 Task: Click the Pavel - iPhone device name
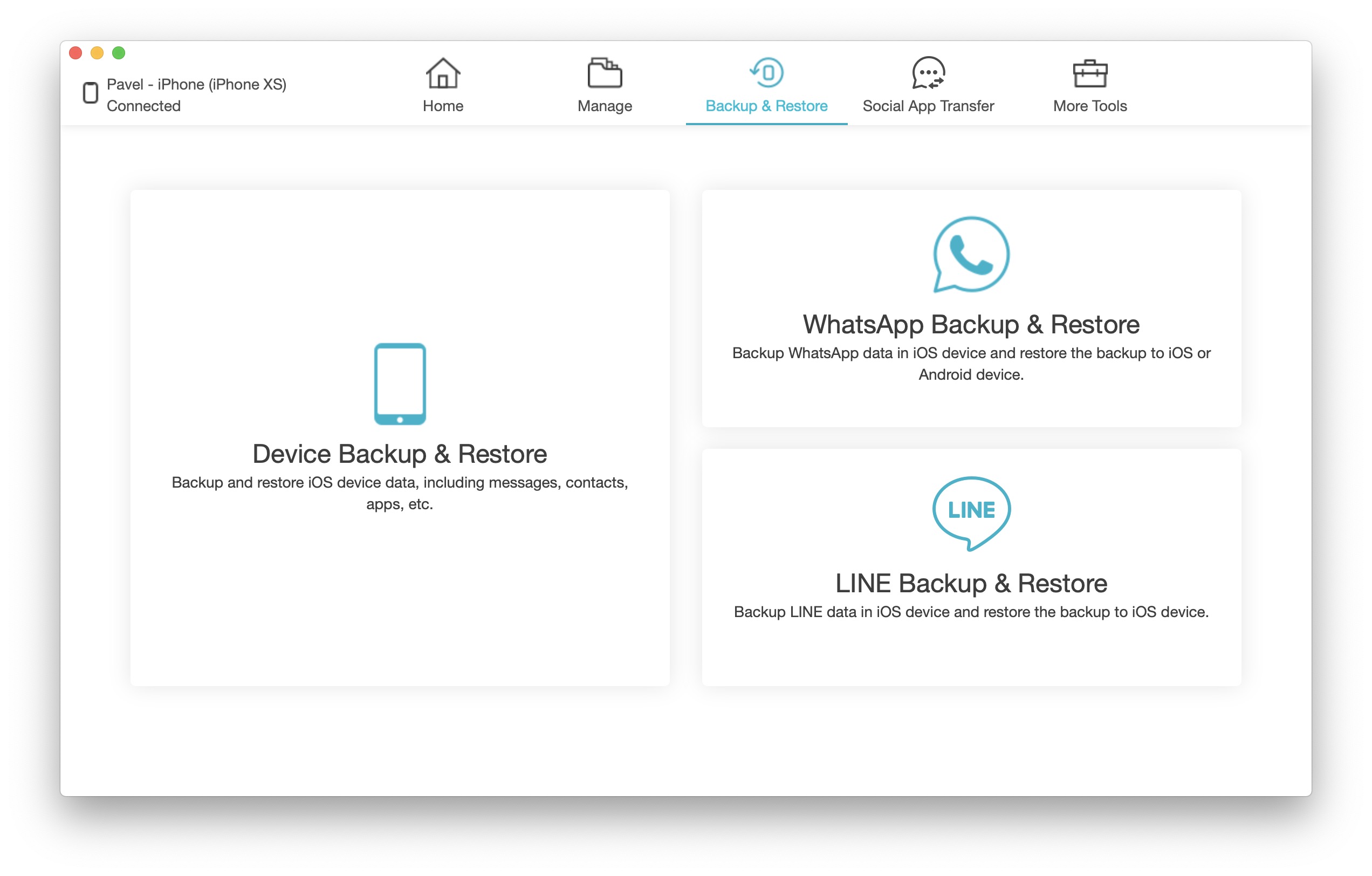click(x=196, y=84)
